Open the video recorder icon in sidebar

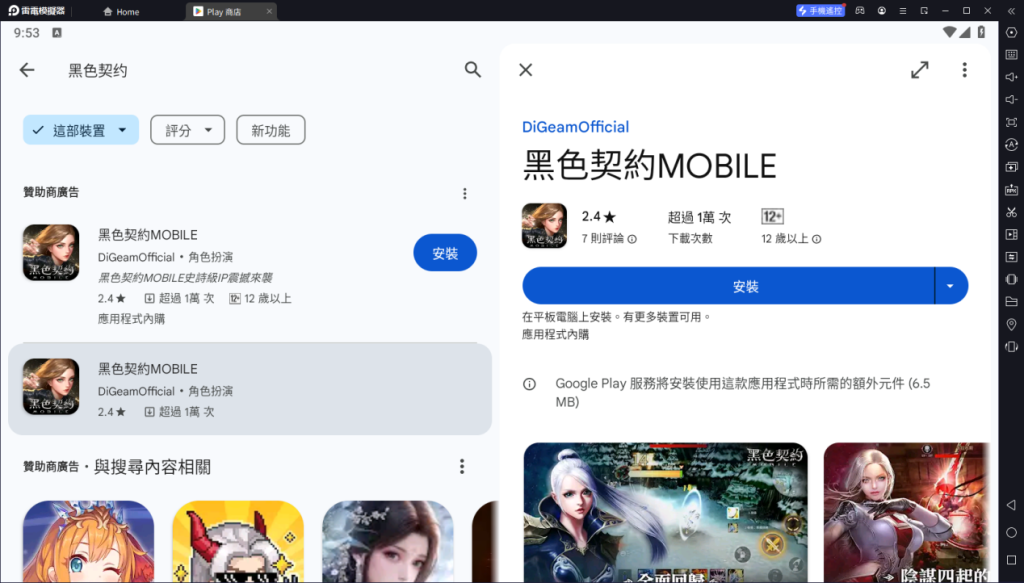(x=1012, y=234)
